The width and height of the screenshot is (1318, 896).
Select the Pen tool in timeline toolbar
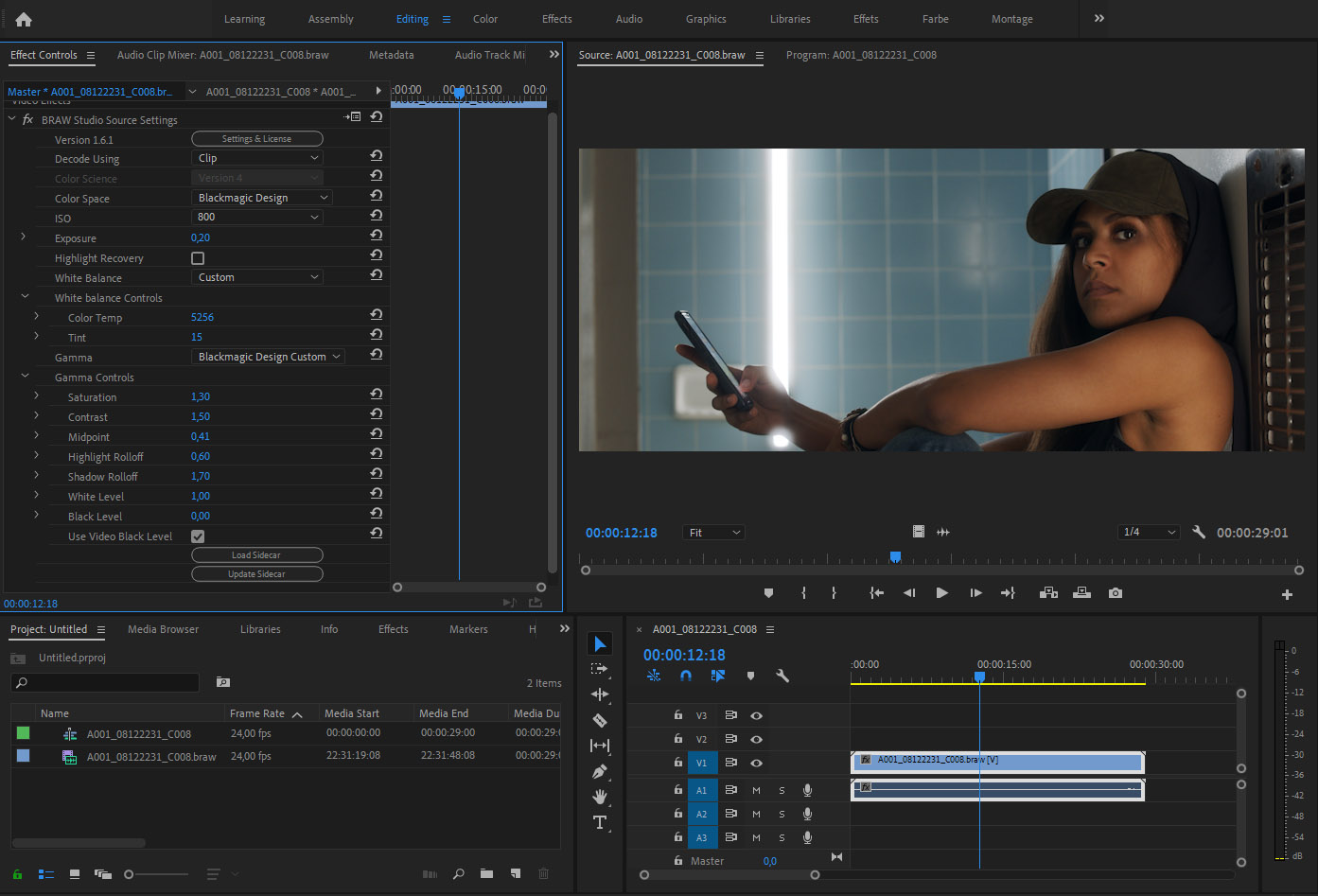pyautogui.click(x=600, y=771)
